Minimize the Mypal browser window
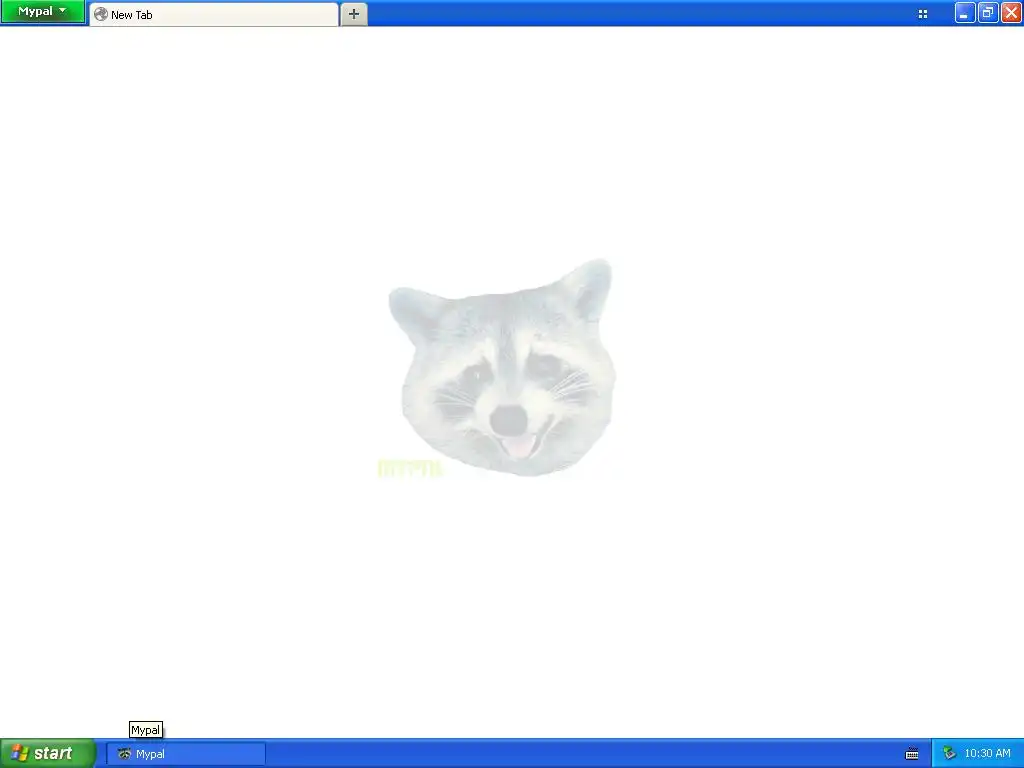 pos(965,13)
